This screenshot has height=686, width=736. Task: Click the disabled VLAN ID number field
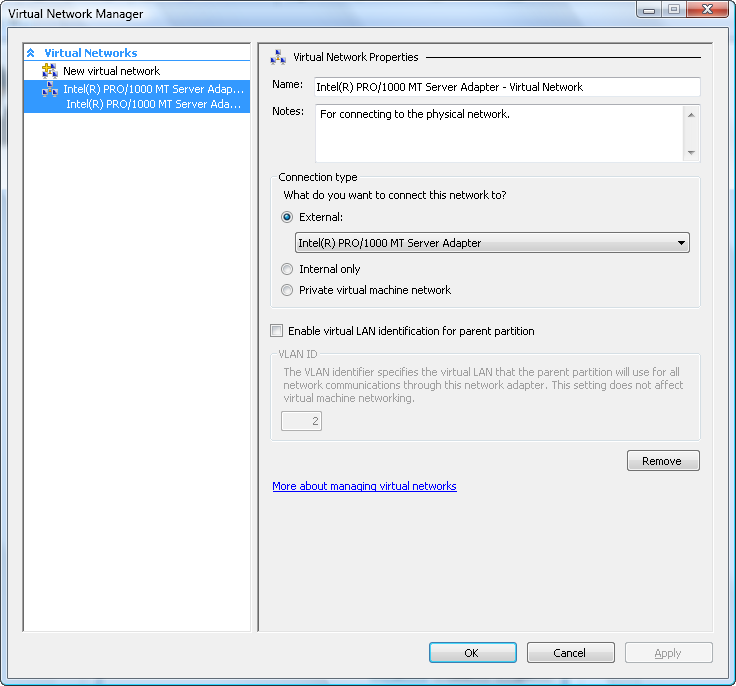click(x=301, y=421)
